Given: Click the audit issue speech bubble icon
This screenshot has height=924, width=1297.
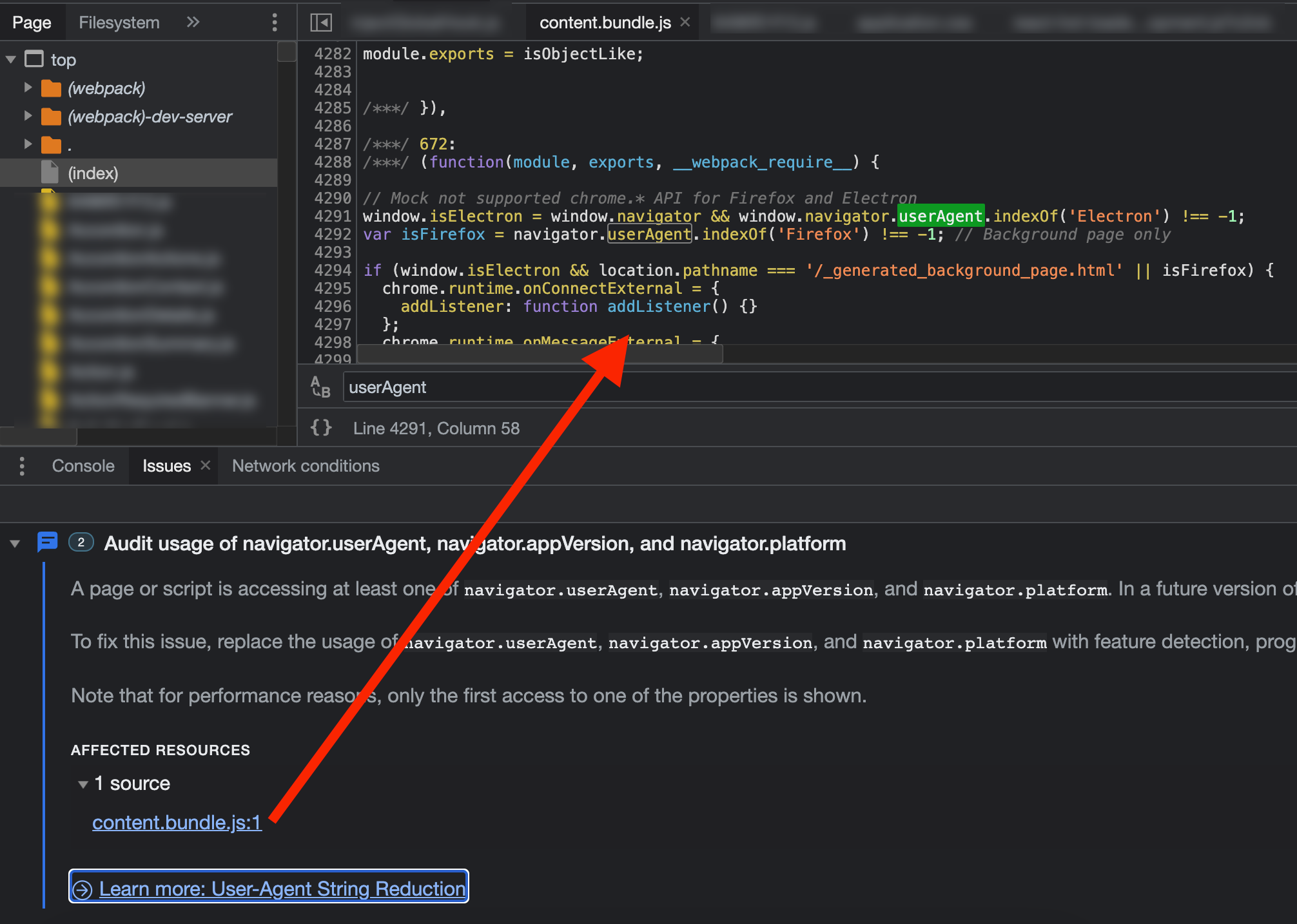Looking at the screenshot, I should [48, 543].
